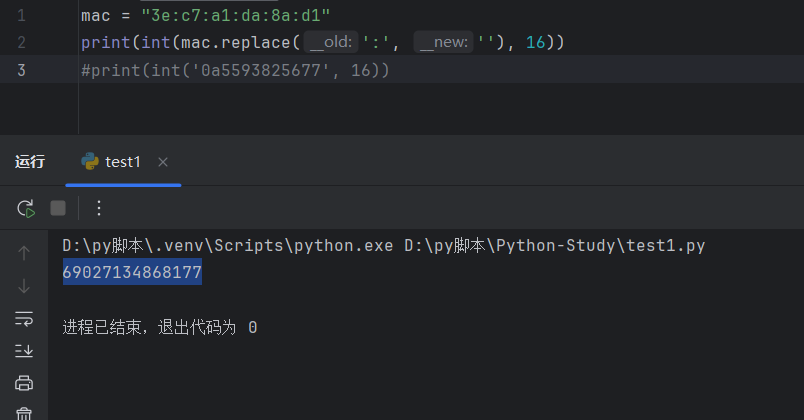
Task: Click the 运行 tool window title
Action: coord(30,162)
